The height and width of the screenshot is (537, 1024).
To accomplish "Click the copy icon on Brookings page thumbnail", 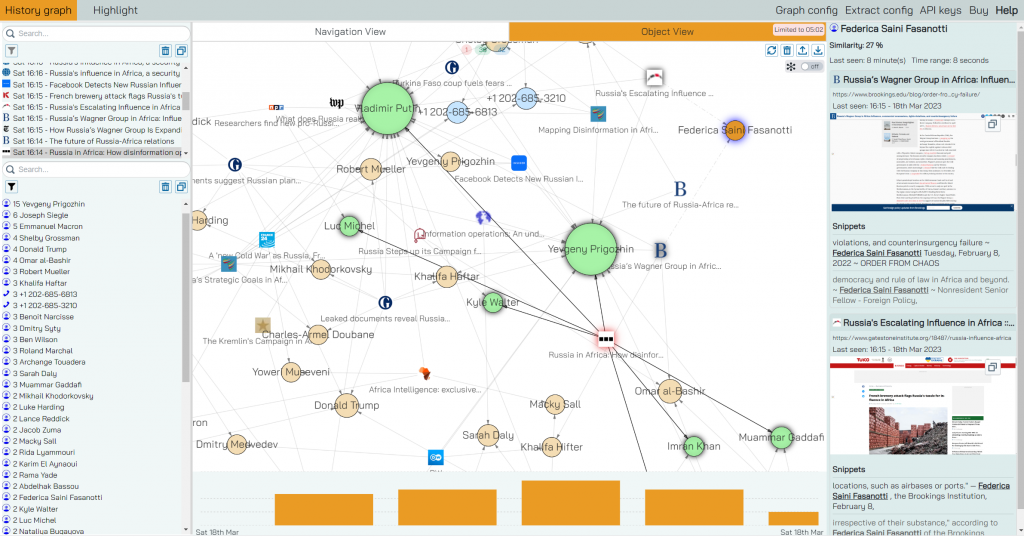I will tap(992, 124).
